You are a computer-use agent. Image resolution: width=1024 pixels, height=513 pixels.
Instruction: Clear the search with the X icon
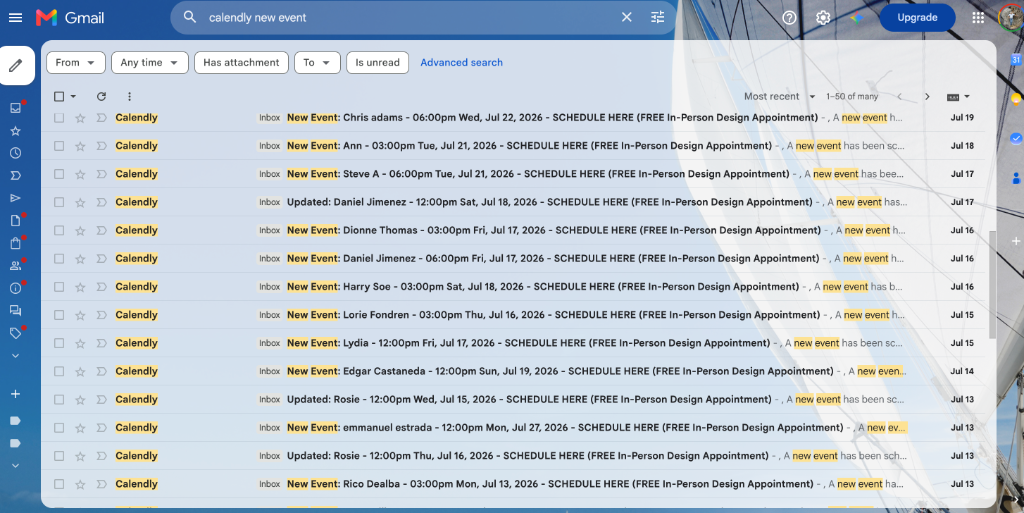[626, 18]
